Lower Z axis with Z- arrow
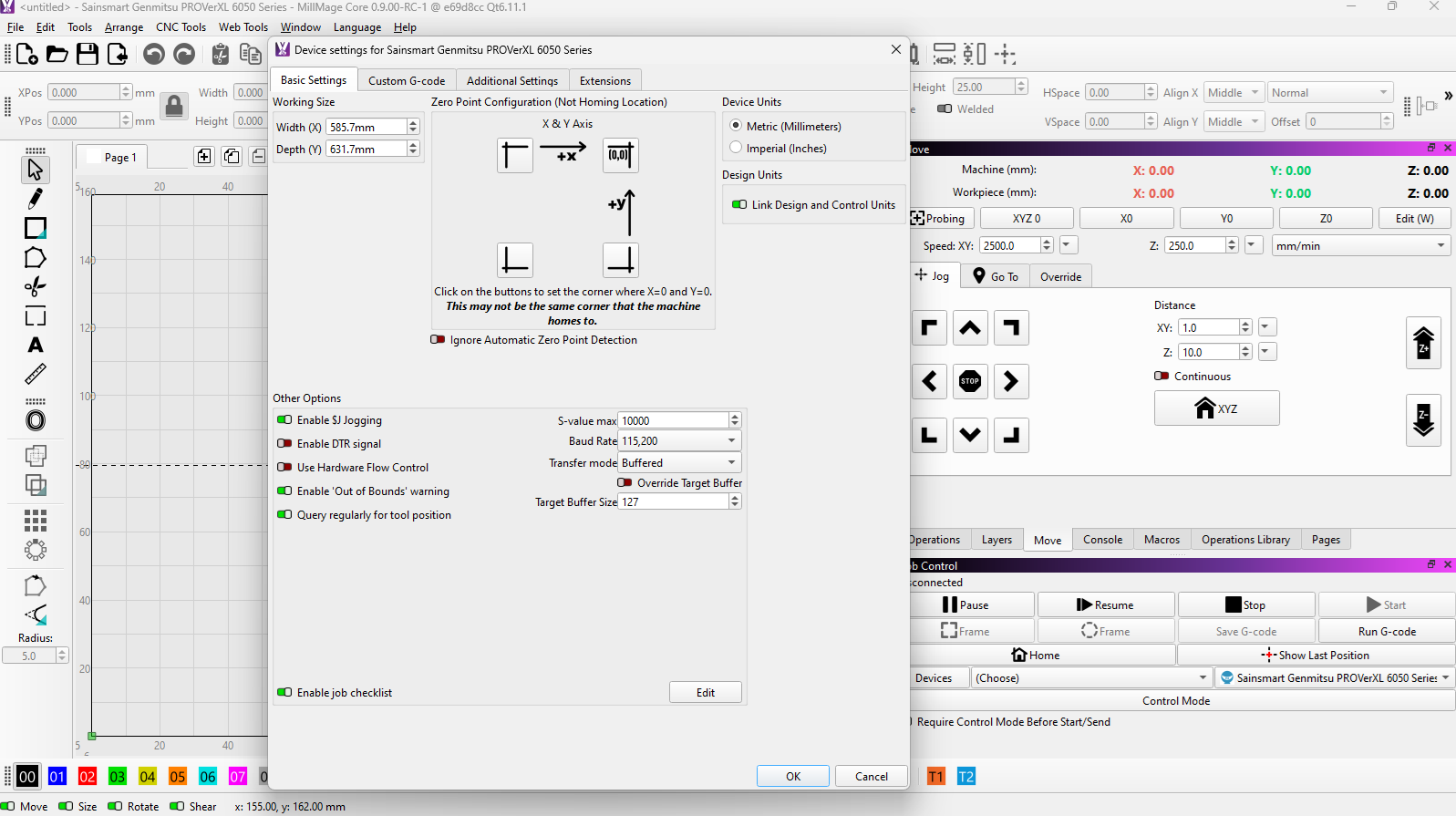This screenshot has width=1456, height=816. tap(1424, 420)
